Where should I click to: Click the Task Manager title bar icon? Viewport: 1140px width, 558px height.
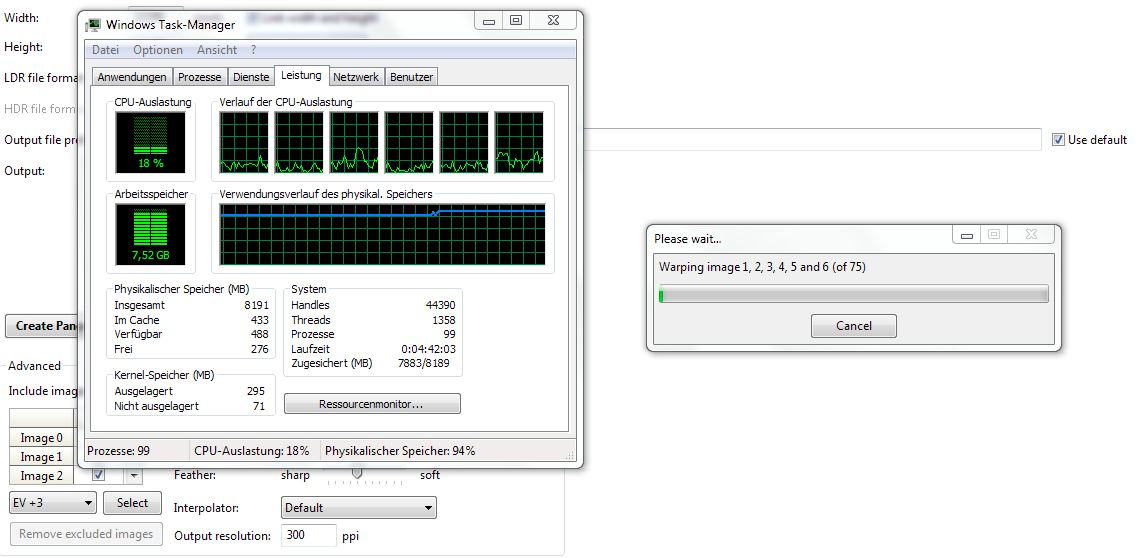click(x=93, y=24)
